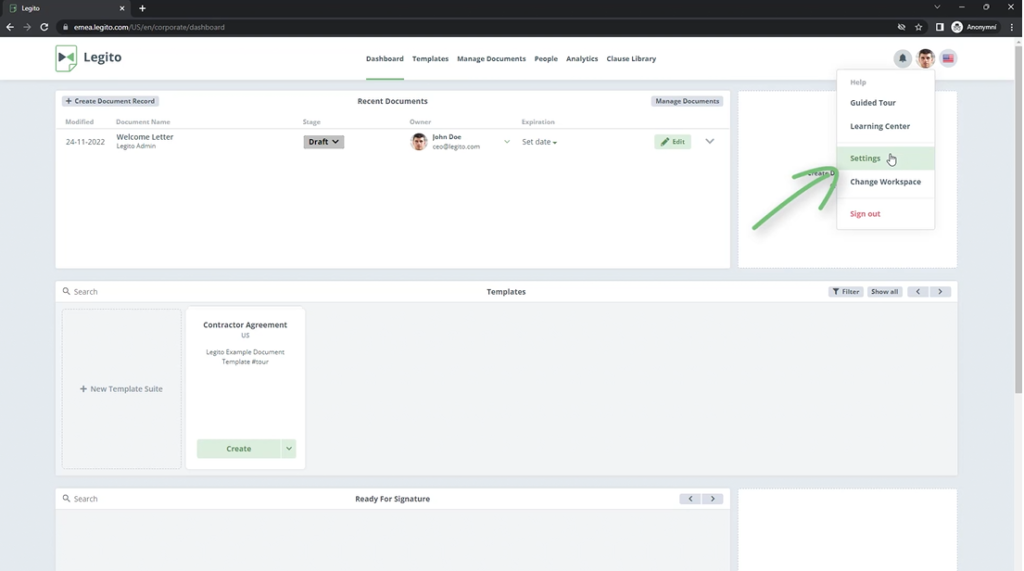Image resolution: width=1024 pixels, height=571 pixels.
Task: Expand the Welcome Letter row chevron
Action: (x=710, y=142)
